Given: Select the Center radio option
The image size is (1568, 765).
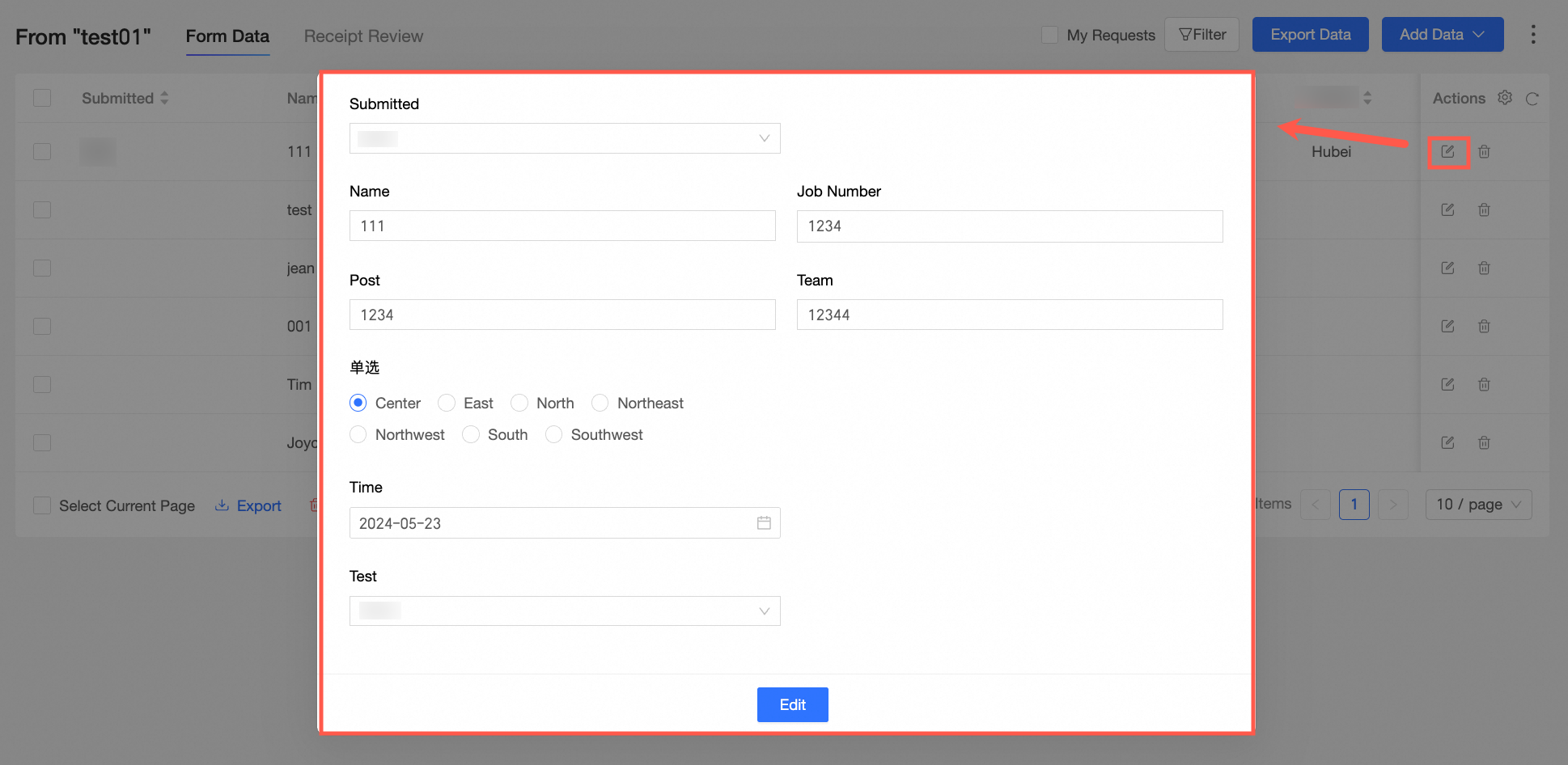Looking at the screenshot, I should pos(358,403).
